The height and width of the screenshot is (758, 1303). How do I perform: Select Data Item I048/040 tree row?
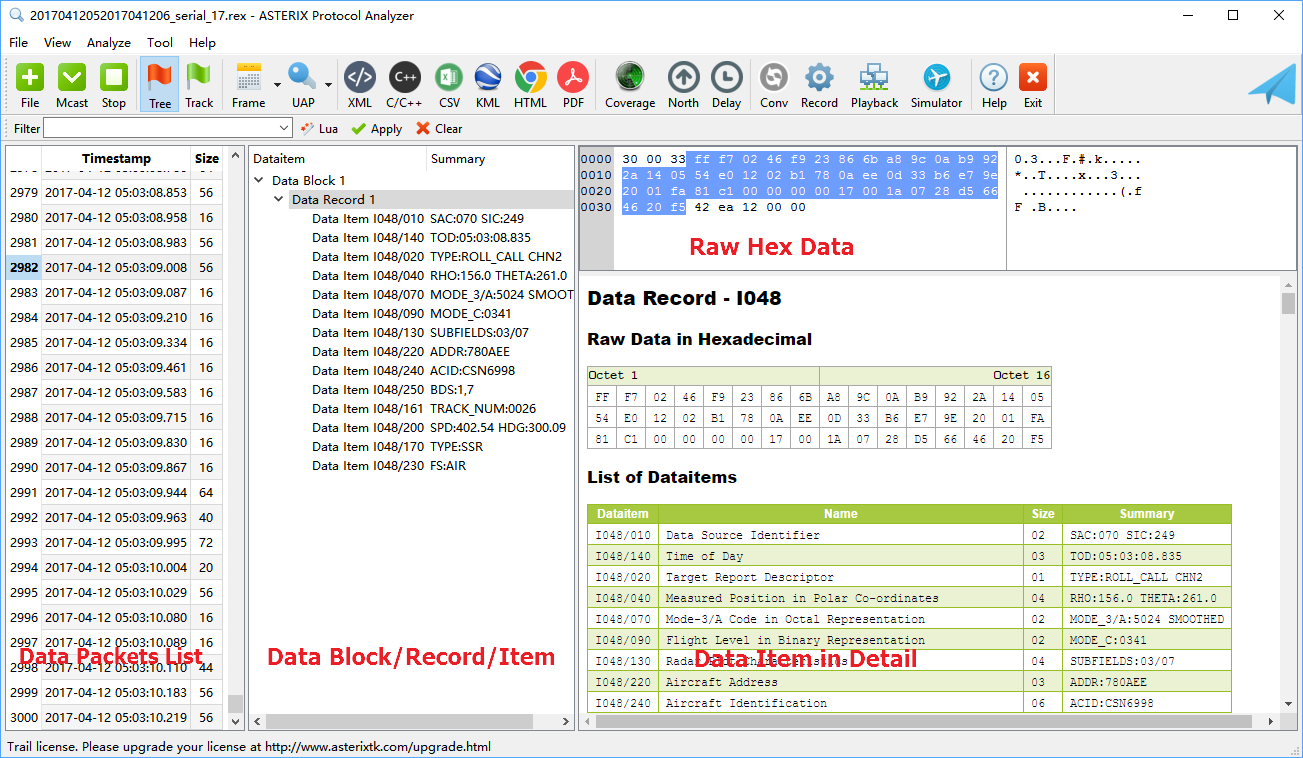coord(439,276)
